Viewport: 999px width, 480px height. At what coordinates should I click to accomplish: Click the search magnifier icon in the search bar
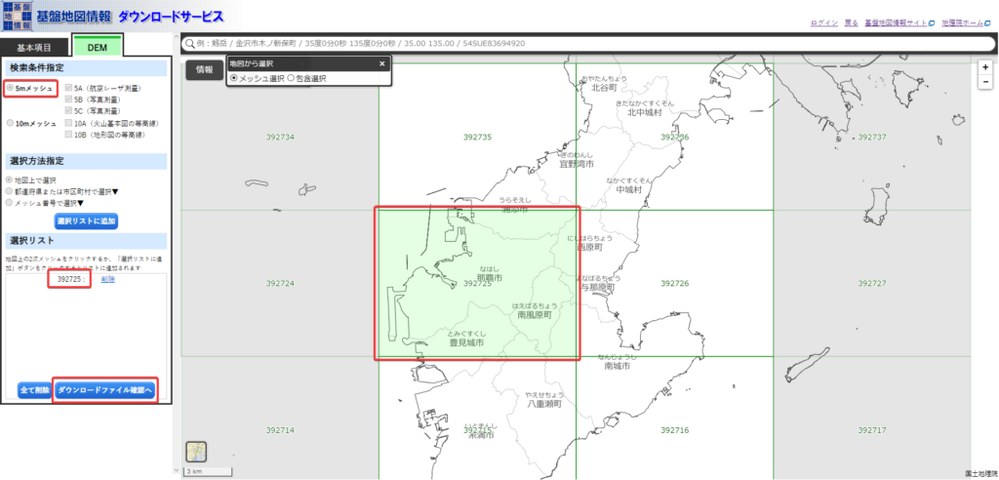click(x=189, y=44)
